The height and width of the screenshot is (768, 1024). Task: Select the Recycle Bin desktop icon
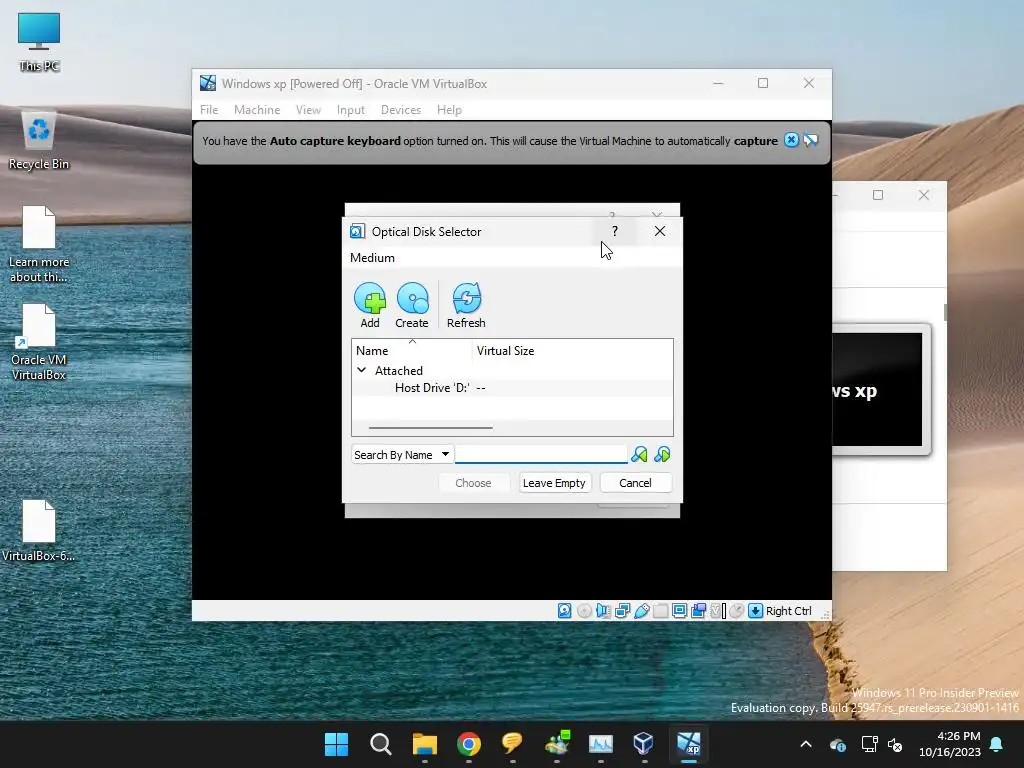tap(39, 141)
